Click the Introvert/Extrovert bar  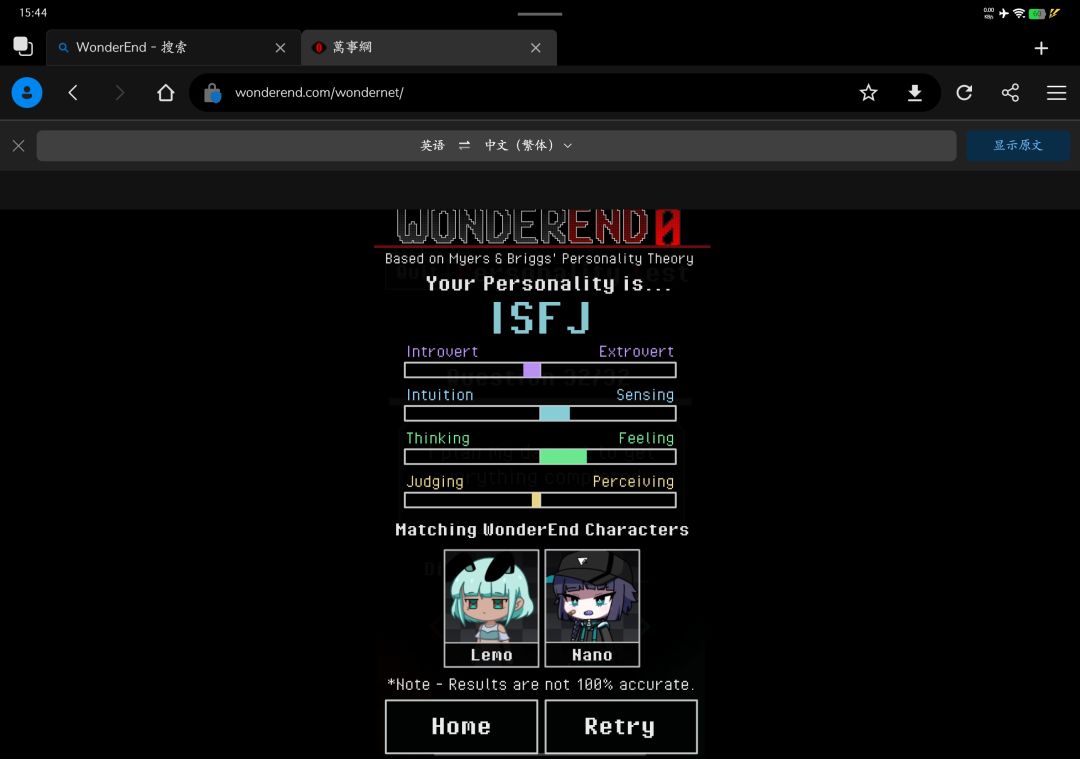[540, 370]
